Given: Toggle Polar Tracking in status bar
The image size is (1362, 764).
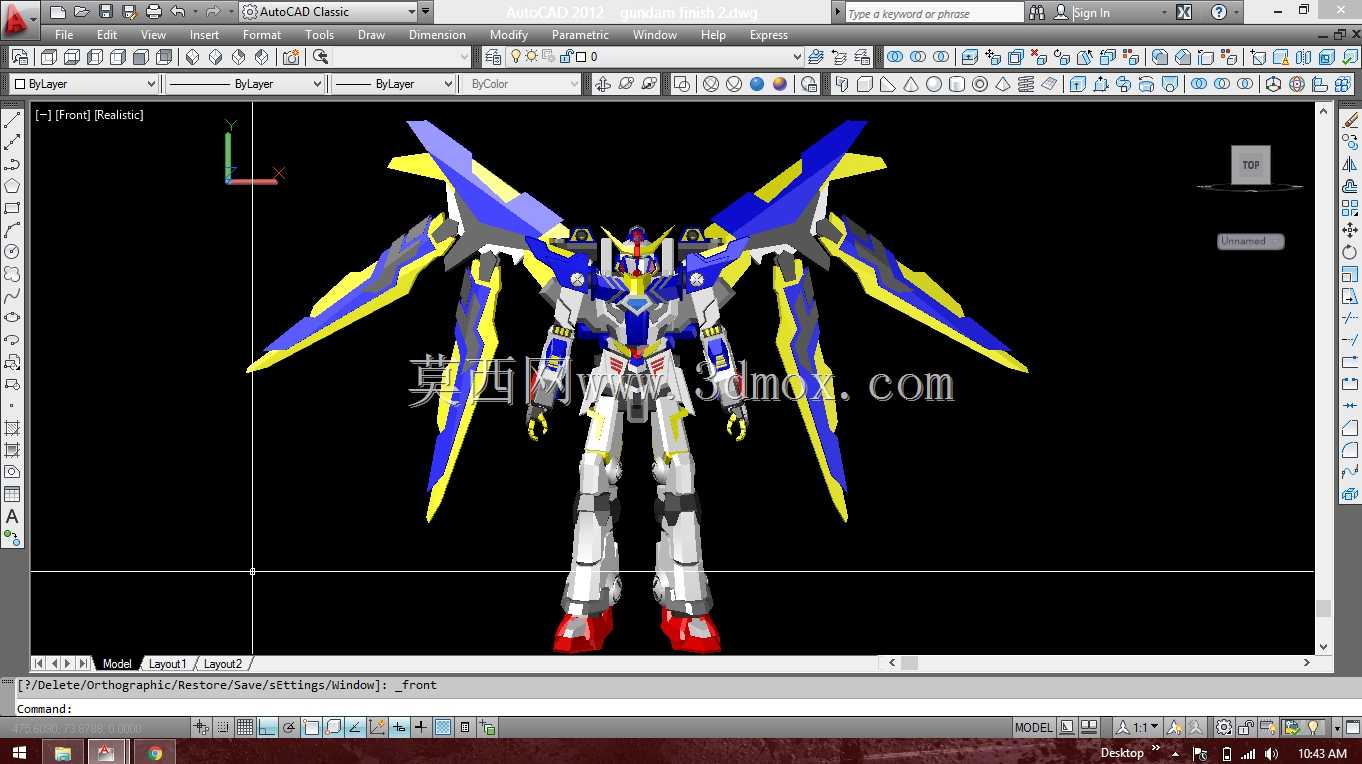Looking at the screenshot, I should 289,728.
